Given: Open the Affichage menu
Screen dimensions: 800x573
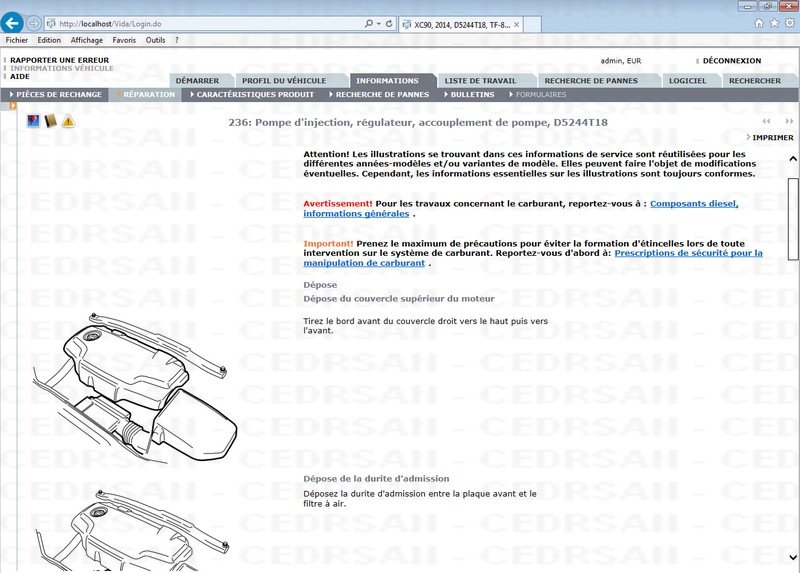Looking at the screenshot, I should click(x=86, y=41).
